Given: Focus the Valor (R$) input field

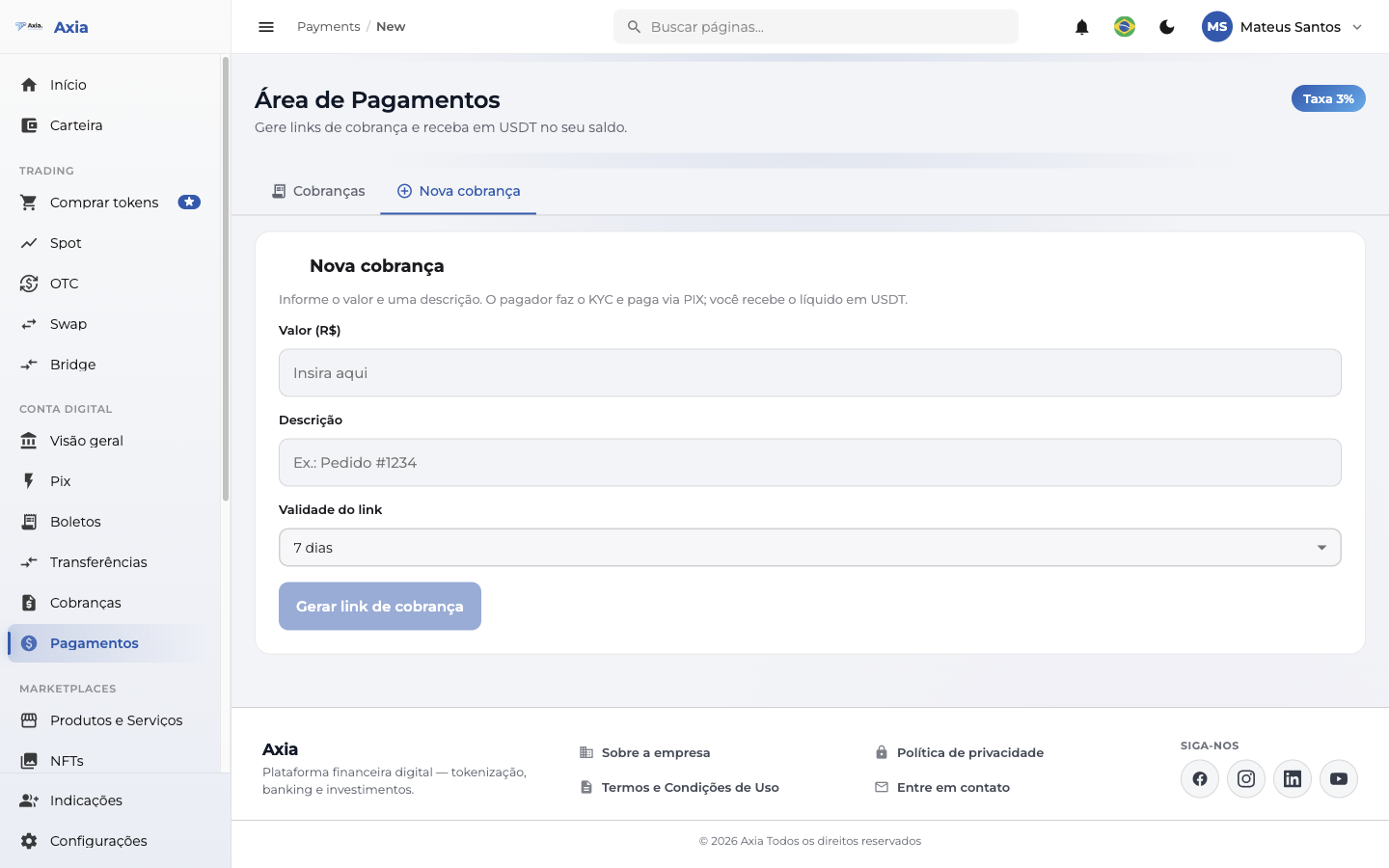Looking at the screenshot, I should [810, 373].
